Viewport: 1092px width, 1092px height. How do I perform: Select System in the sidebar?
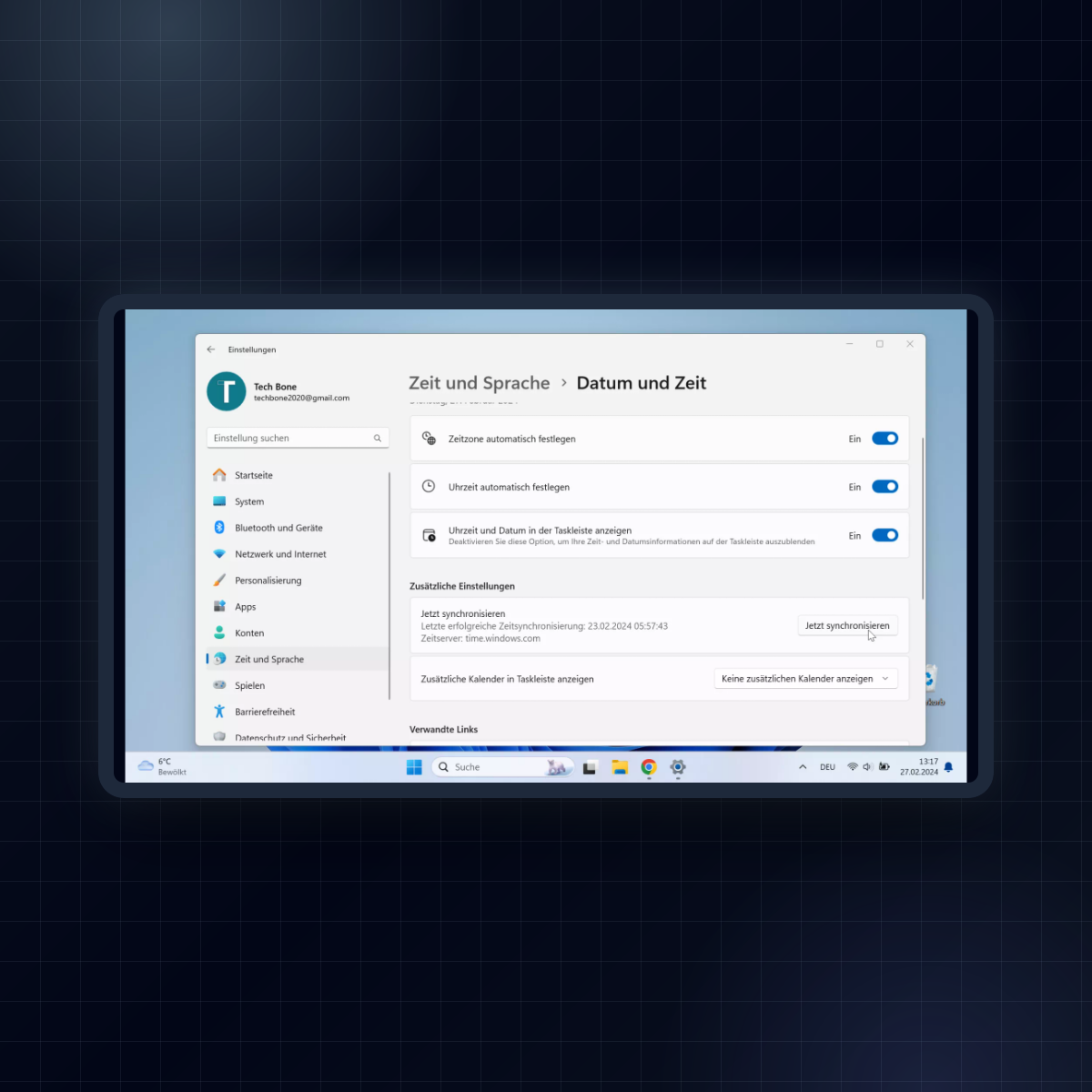298,501
